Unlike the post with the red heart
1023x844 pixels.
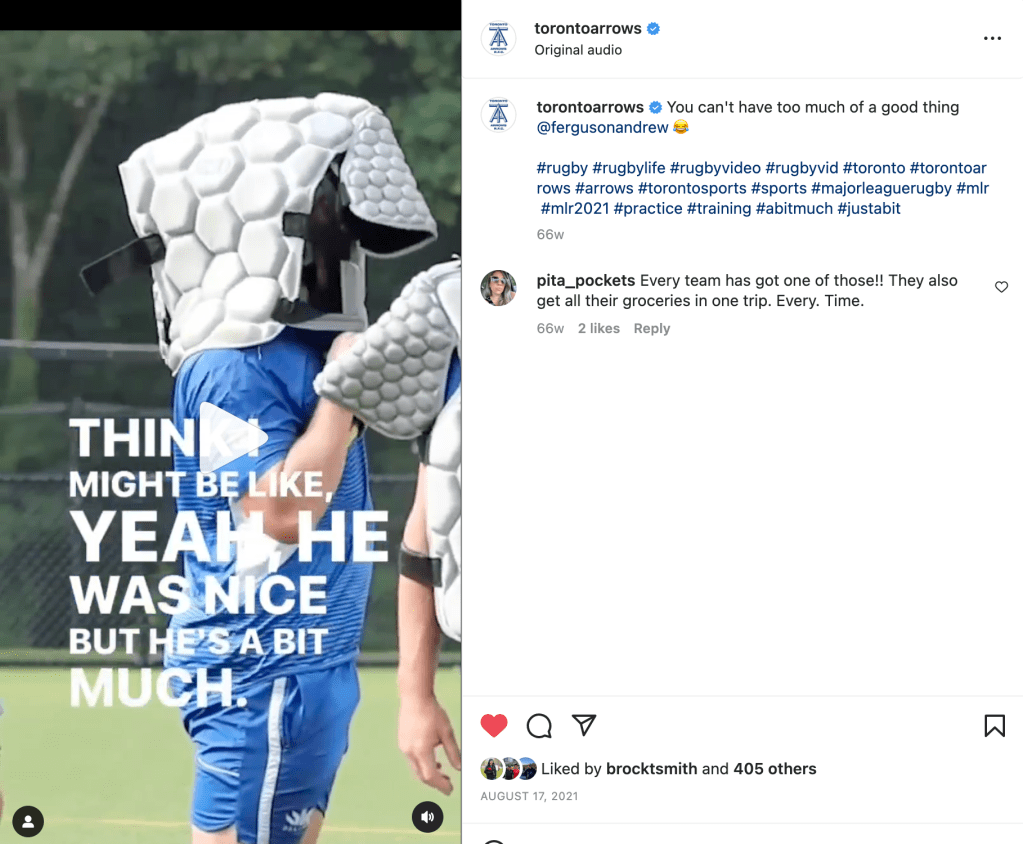tap(494, 725)
